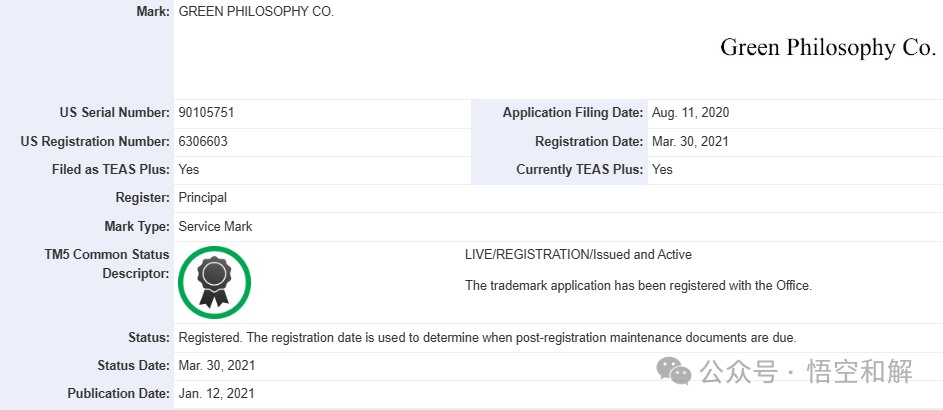Click the US Serial Number field label
This screenshot has width=943, height=410.
point(114,113)
